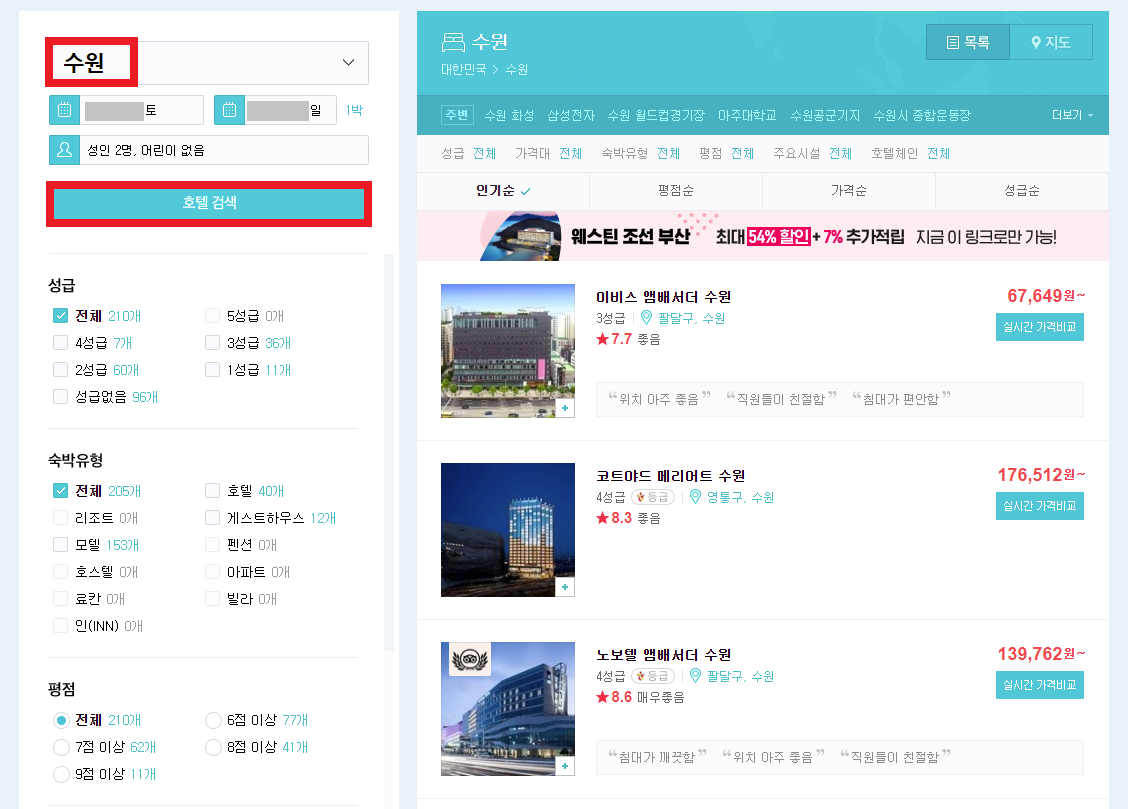Click plus icon on 코트야드 메리어트 photo
Screen dimensions: 1128x809
565,587
